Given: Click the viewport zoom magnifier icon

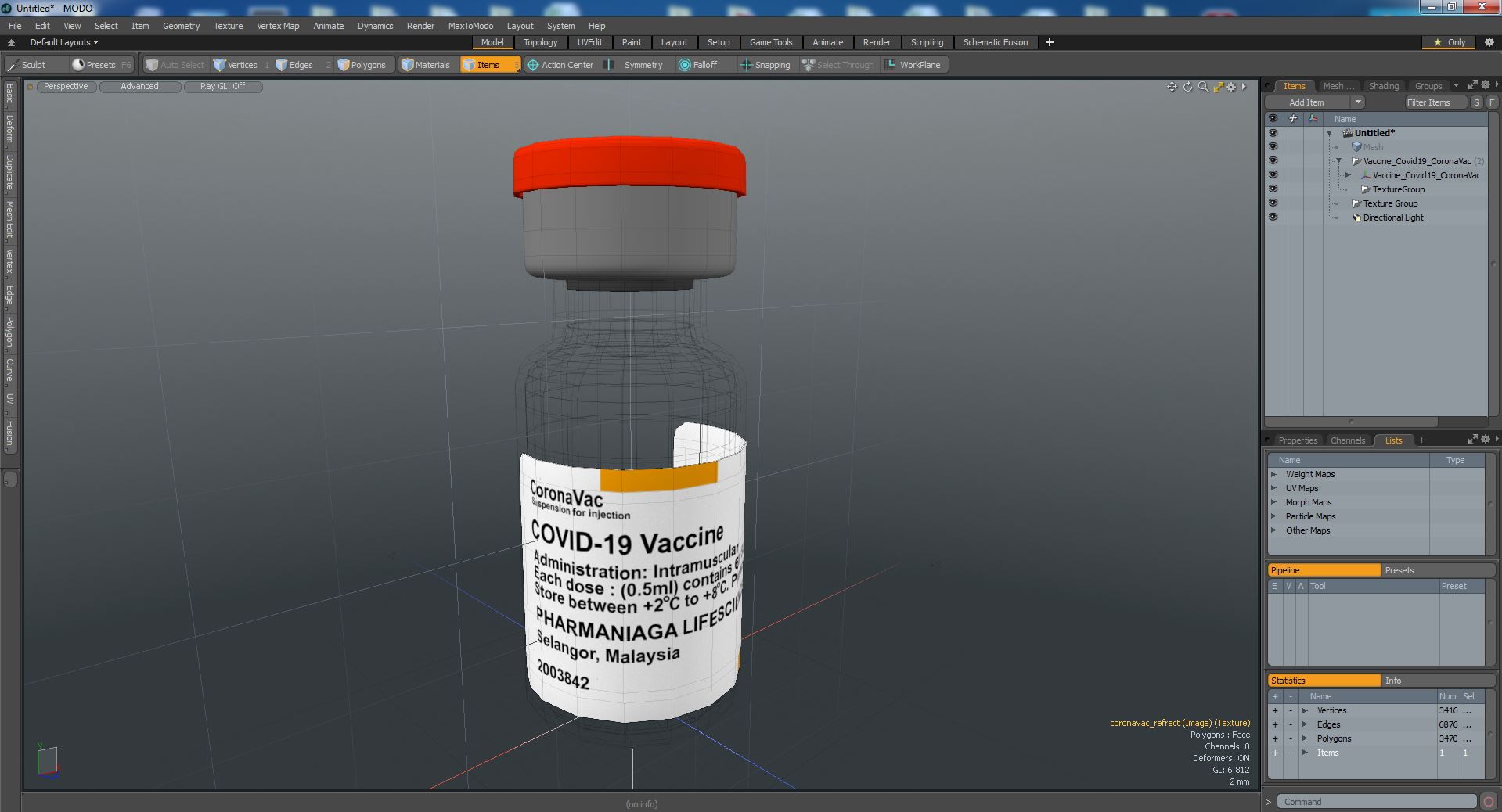Looking at the screenshot, I should click(1203, 87).
